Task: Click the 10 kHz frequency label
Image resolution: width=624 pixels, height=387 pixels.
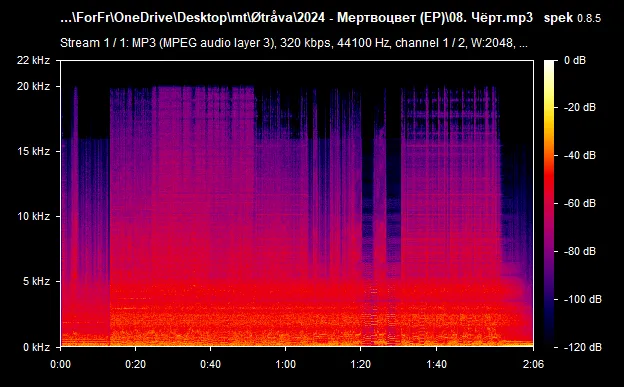Action: [x=33, y=216]
